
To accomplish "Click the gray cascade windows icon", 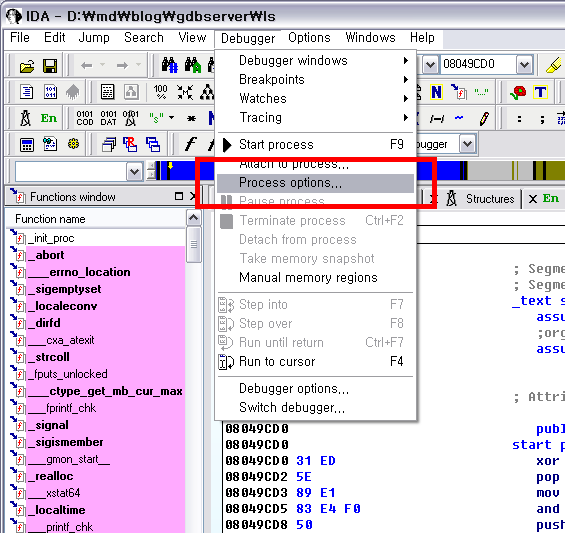I will pos(108,145).
